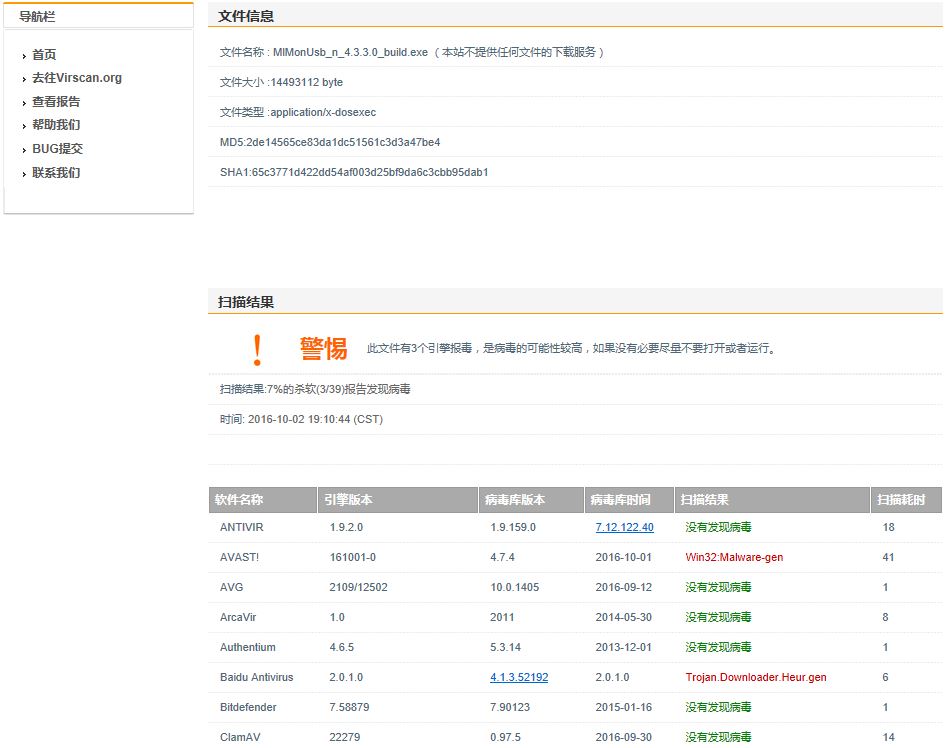The height and width of the screenshot is (748, 946).
Task: Open 查看报告 in the sidebar
Action: (x=56, y=102)
